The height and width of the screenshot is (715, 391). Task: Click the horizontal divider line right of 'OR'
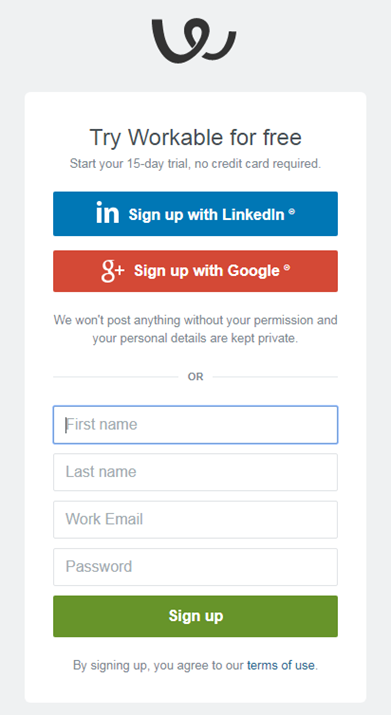[x=275, y=377]
